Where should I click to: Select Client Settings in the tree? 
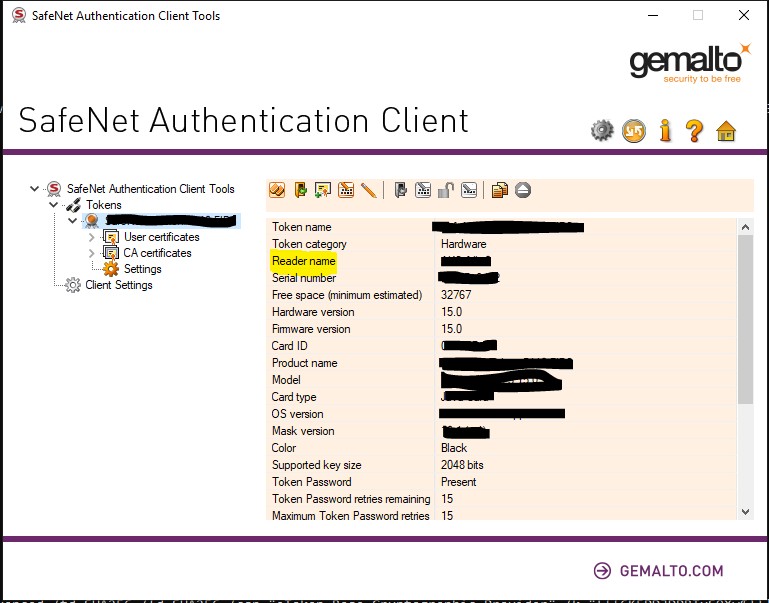[x=118, y=285]
